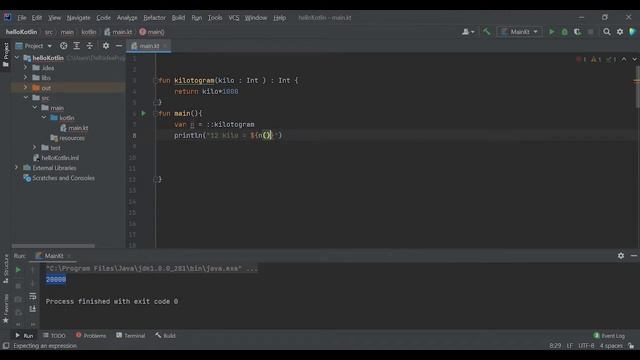The height and width of the screenshot is (360, 640).
Task: Open the Navigate menu
Action: 78,18
